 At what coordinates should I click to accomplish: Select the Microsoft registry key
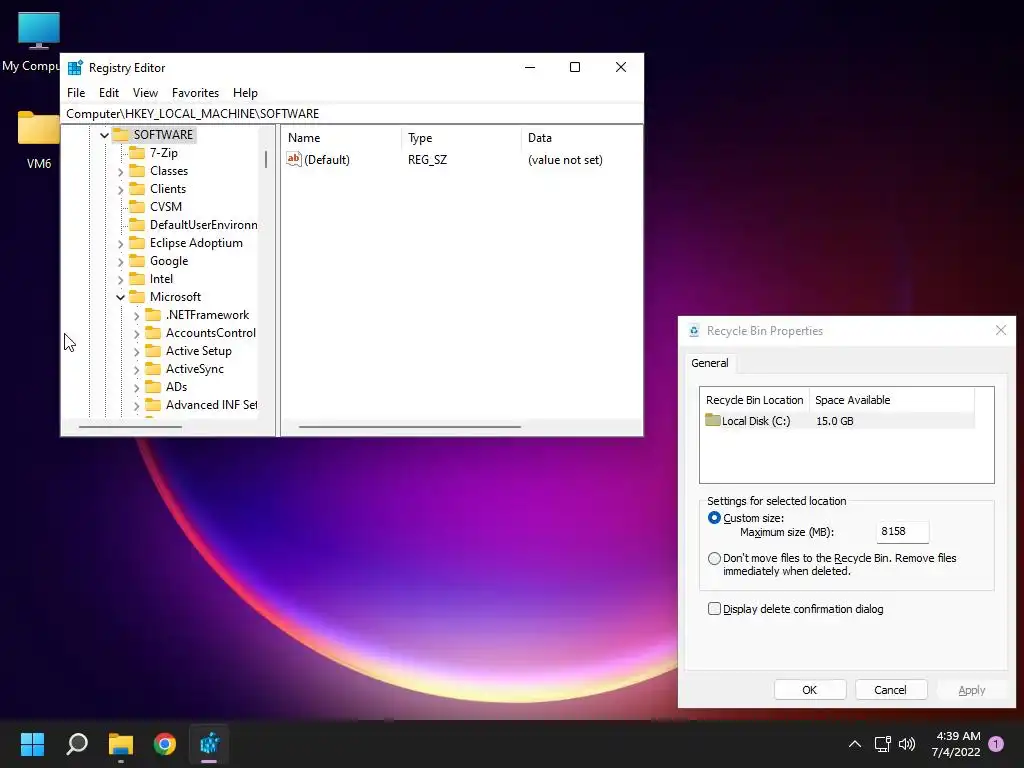(175, 296)
